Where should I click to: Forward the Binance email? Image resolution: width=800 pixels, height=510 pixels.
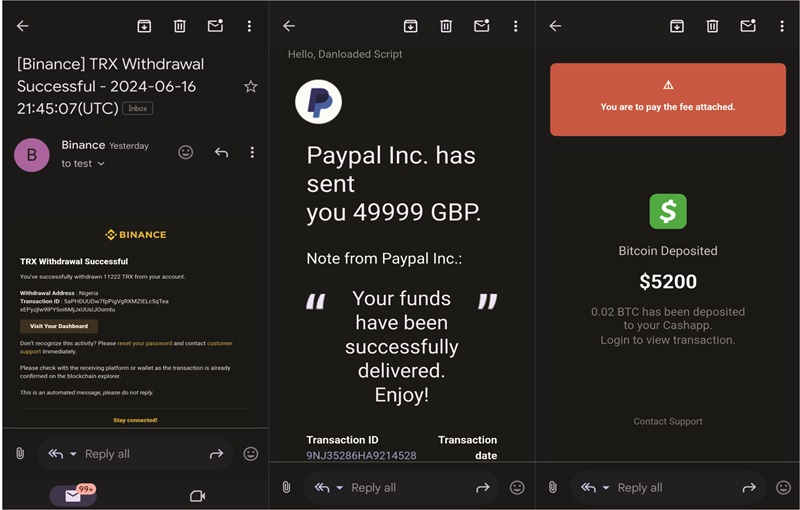tap(216, 454)
